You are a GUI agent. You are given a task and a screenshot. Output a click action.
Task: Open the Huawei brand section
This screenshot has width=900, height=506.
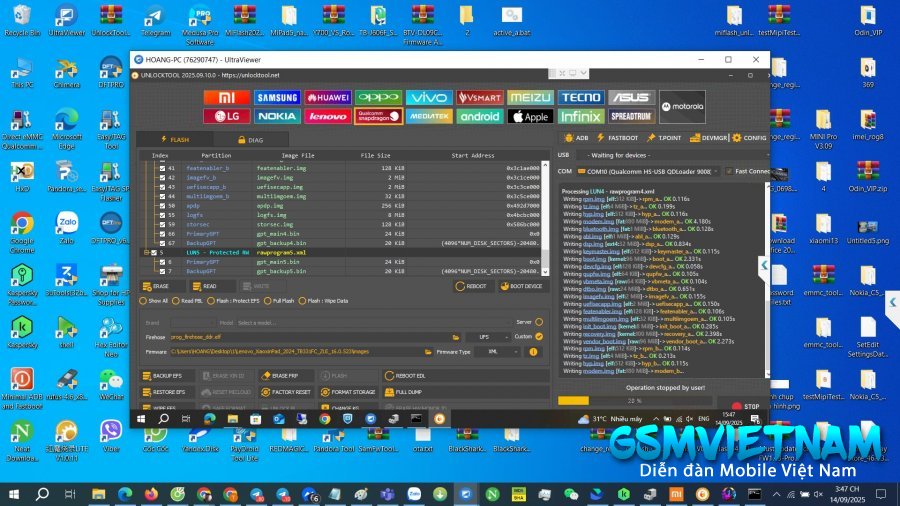click(x=328, y=98)
